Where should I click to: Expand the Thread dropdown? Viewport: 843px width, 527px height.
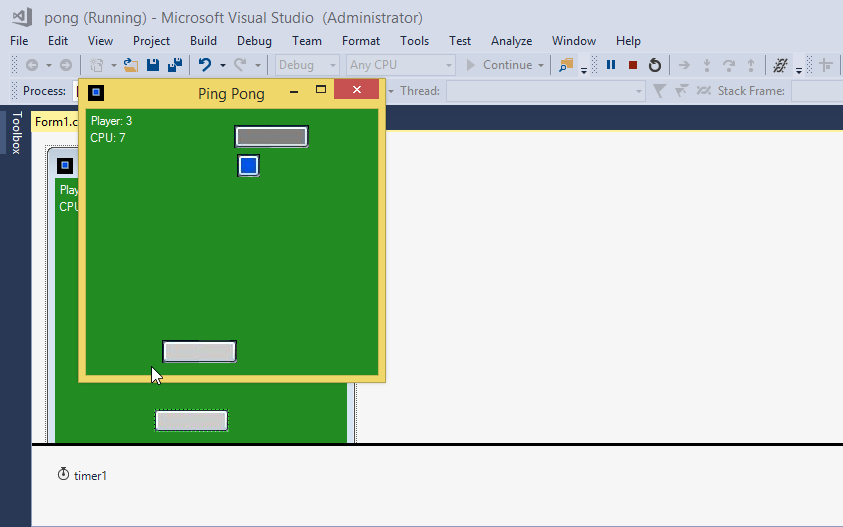click(545, 91)
